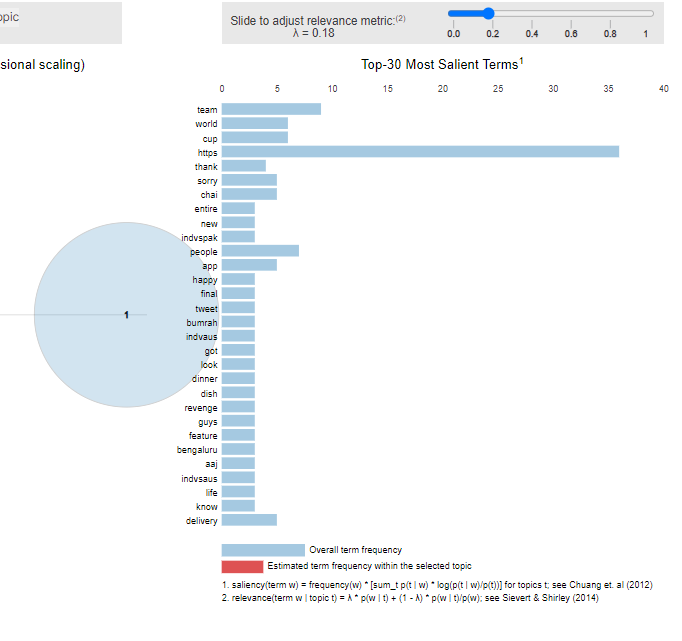682x641 pixels.
Task: Click the 'cup' term label
Action: [209, 138]
